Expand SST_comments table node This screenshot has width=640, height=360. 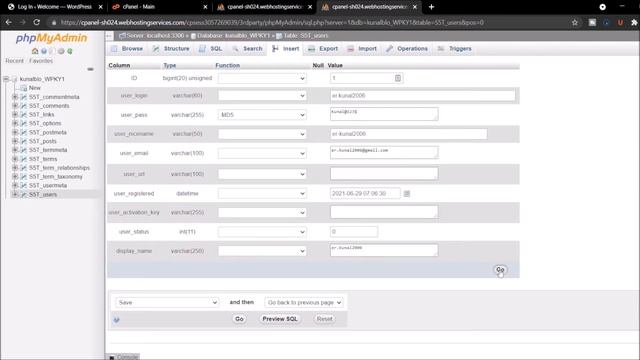coord(15,106)
